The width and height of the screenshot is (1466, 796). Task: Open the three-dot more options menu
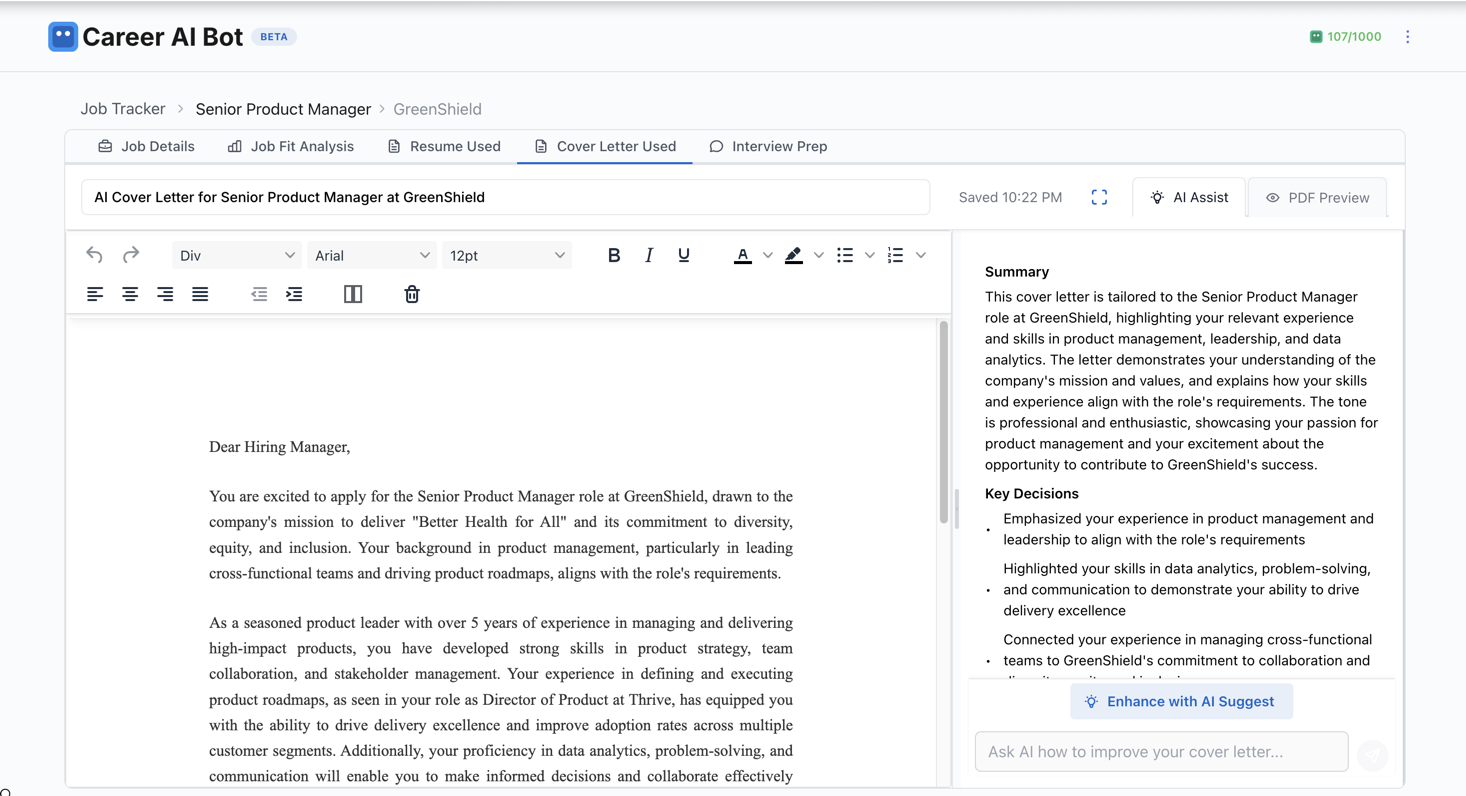[1407, 37]
